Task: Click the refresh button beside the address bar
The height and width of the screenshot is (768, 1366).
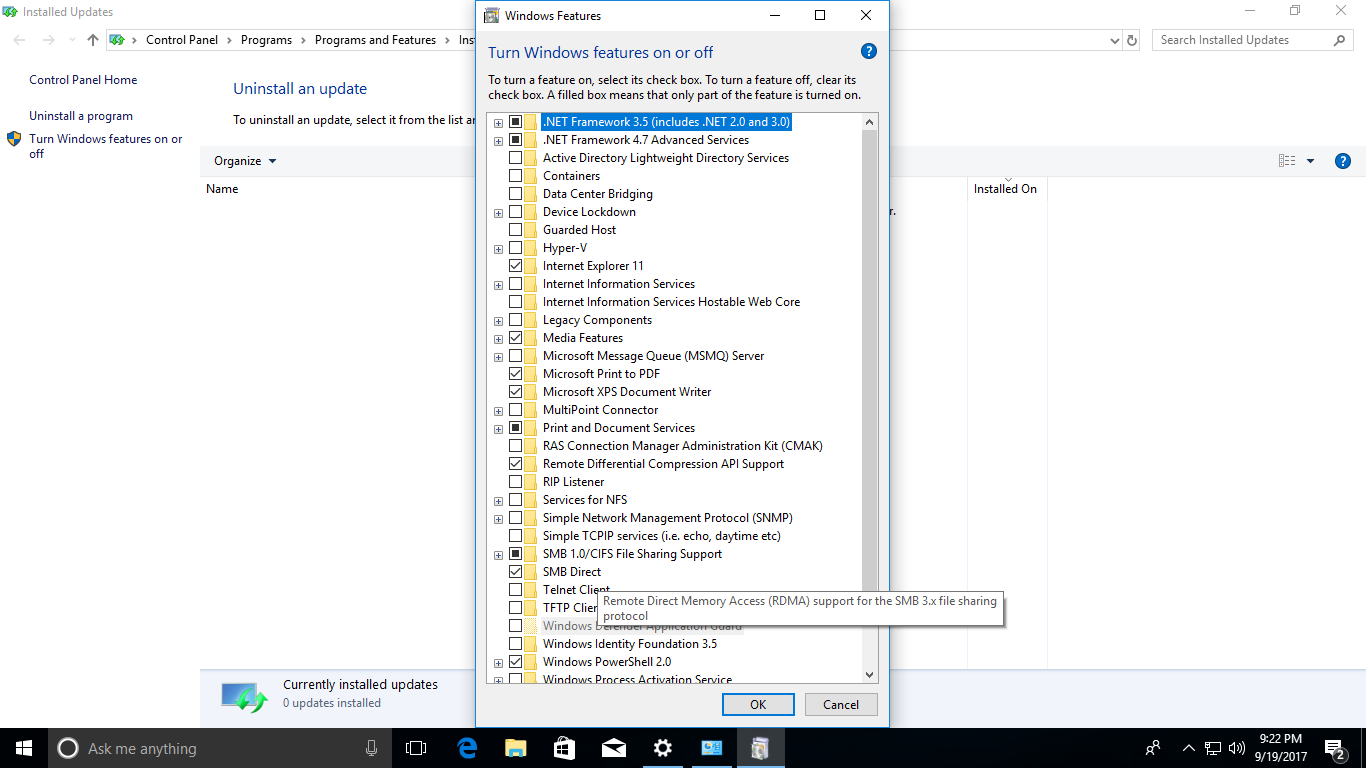Action: 1132,40
